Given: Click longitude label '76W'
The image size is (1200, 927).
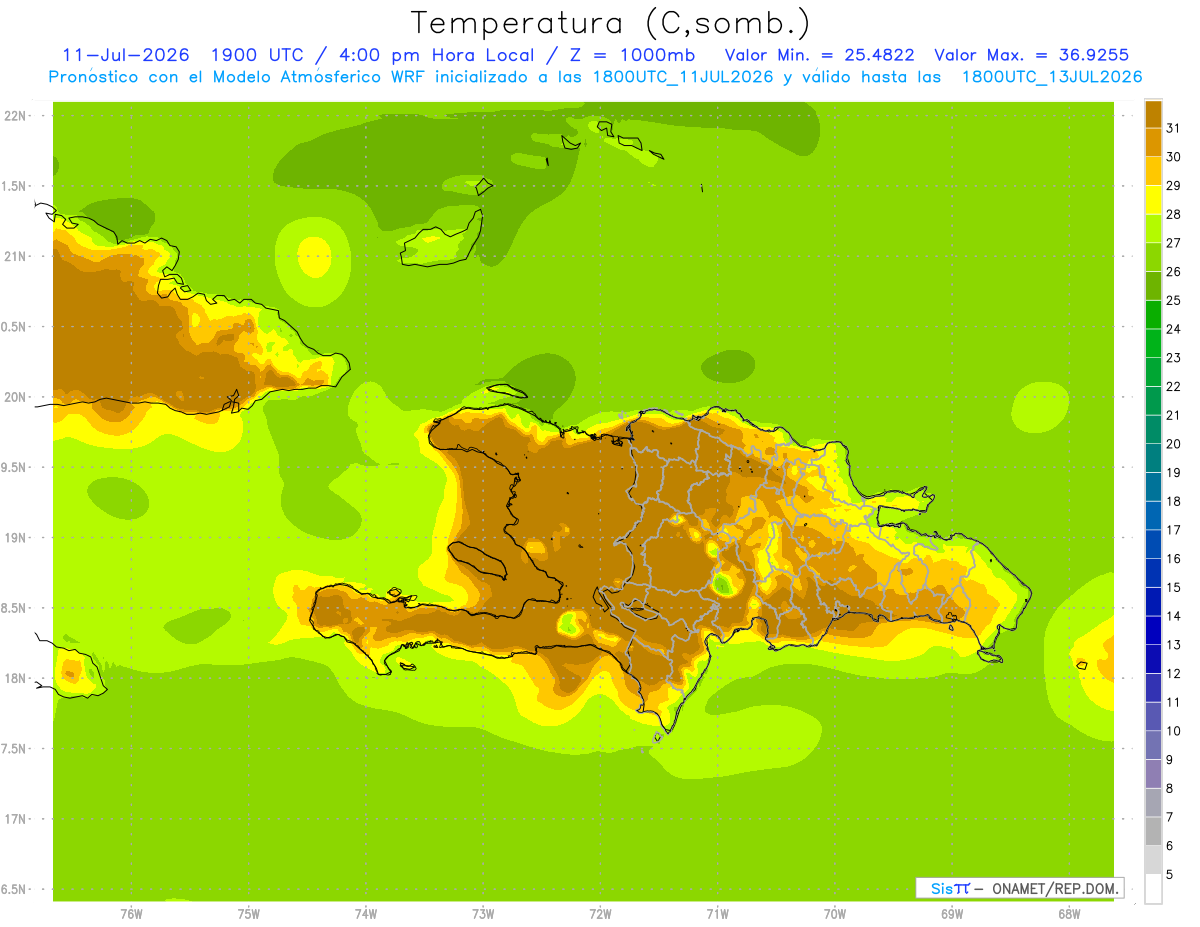Looking at the screenshot, I should point(131,914).
